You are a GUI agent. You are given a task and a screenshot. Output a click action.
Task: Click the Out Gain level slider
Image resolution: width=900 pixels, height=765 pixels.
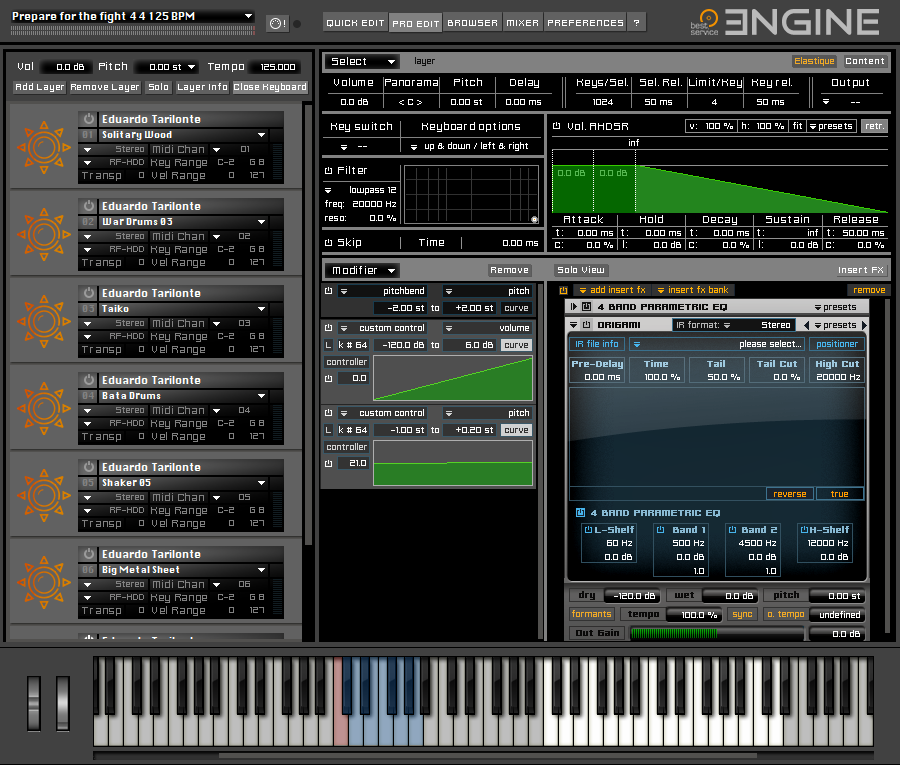click(x=716, y=634)
